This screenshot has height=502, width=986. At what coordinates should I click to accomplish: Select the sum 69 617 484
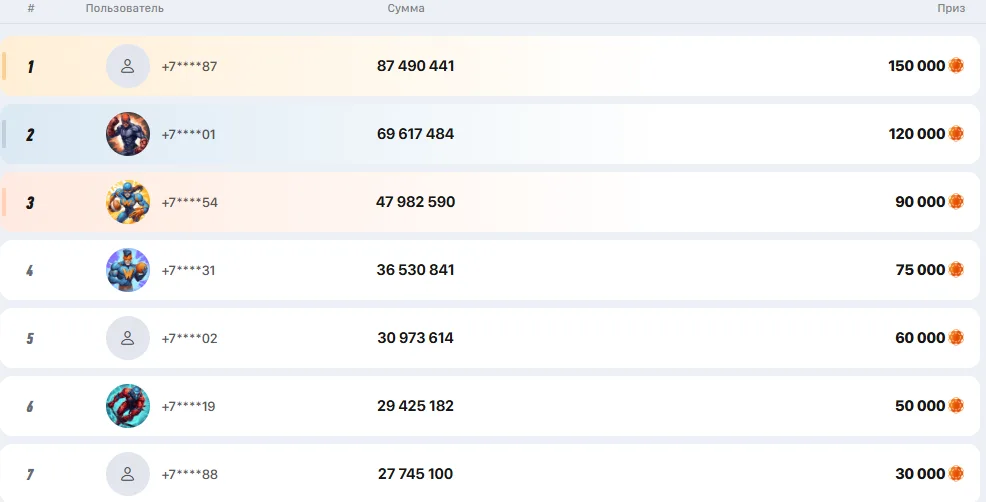(415, 134)
